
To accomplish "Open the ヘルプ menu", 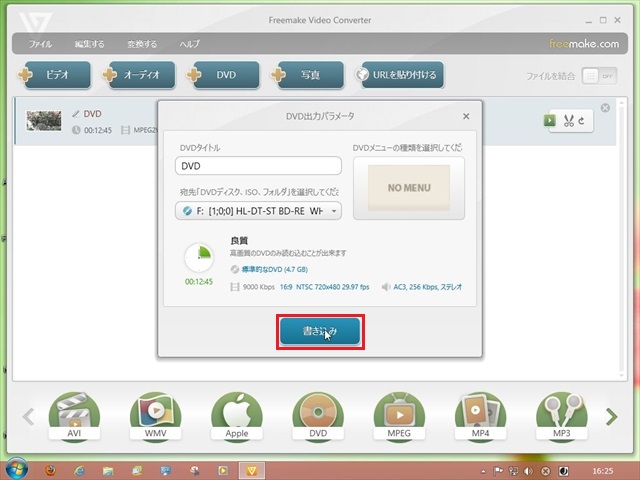I will (x=189, y=44).
